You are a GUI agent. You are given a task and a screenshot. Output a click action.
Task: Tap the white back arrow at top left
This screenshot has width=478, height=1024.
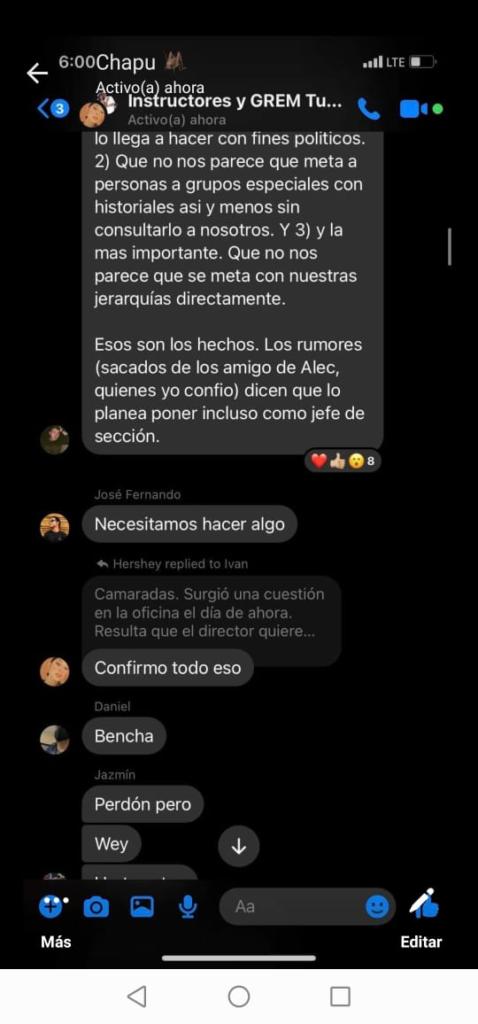pos(37,72)
